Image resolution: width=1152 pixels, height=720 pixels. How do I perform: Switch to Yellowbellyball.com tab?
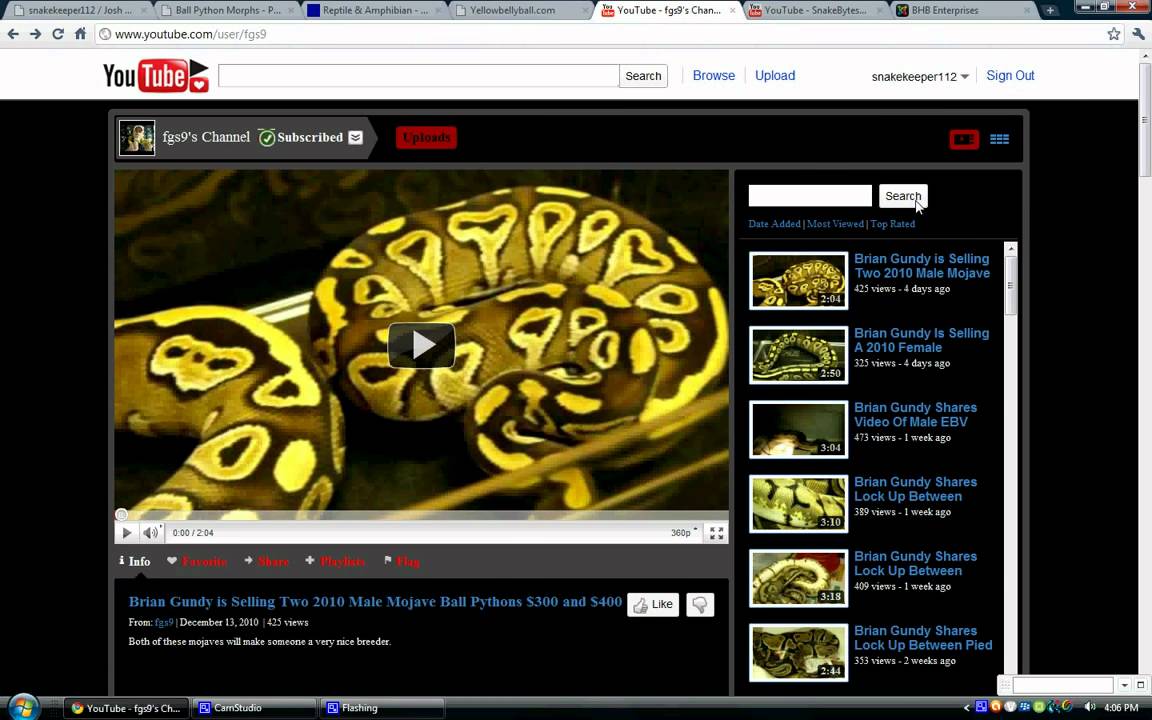click(x=520, y=10)
